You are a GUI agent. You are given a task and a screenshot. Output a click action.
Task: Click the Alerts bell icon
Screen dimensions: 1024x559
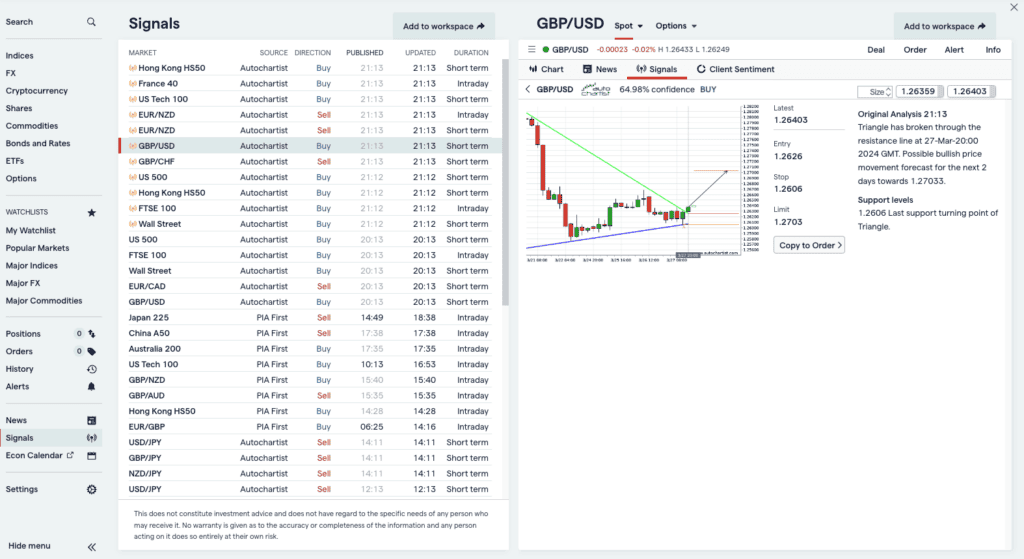point(92,386)
